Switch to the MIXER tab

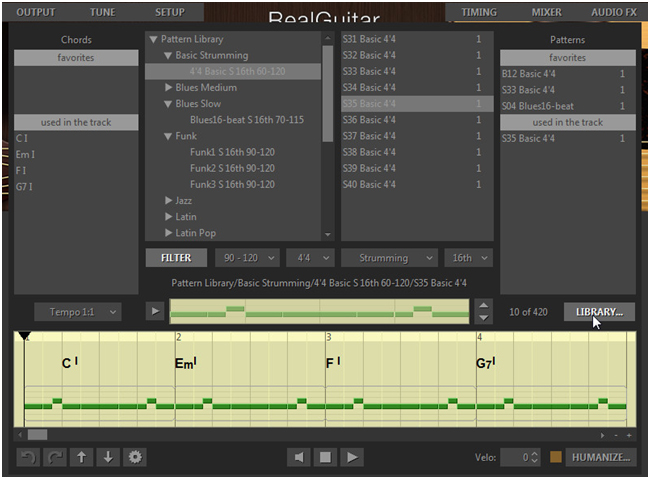pos(546,12)
